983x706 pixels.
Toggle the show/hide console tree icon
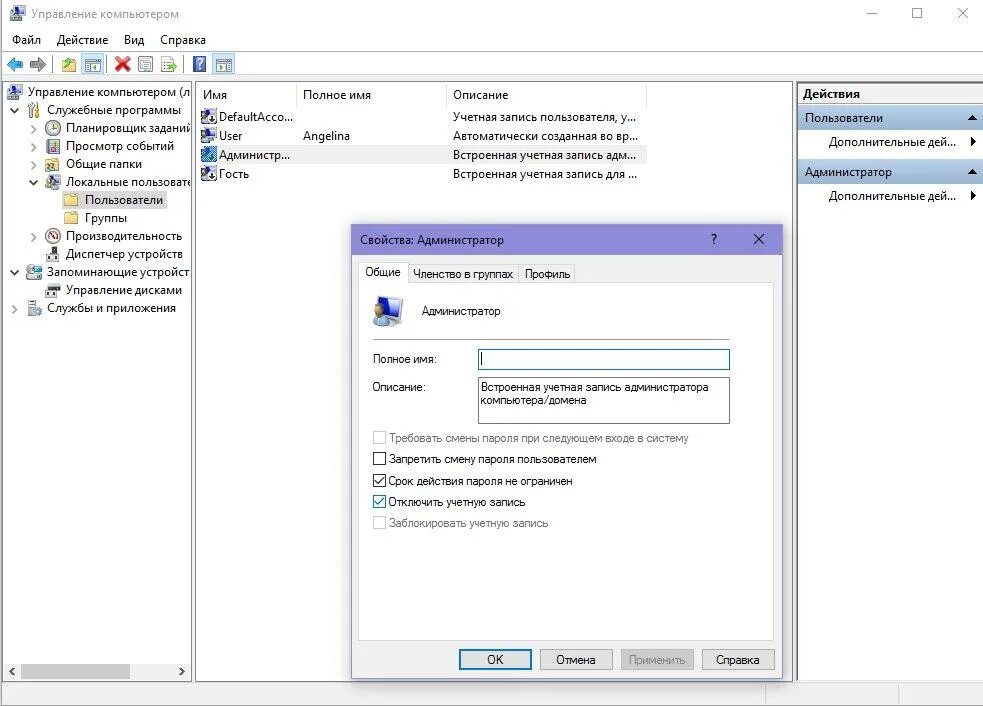tap(92, 64)
